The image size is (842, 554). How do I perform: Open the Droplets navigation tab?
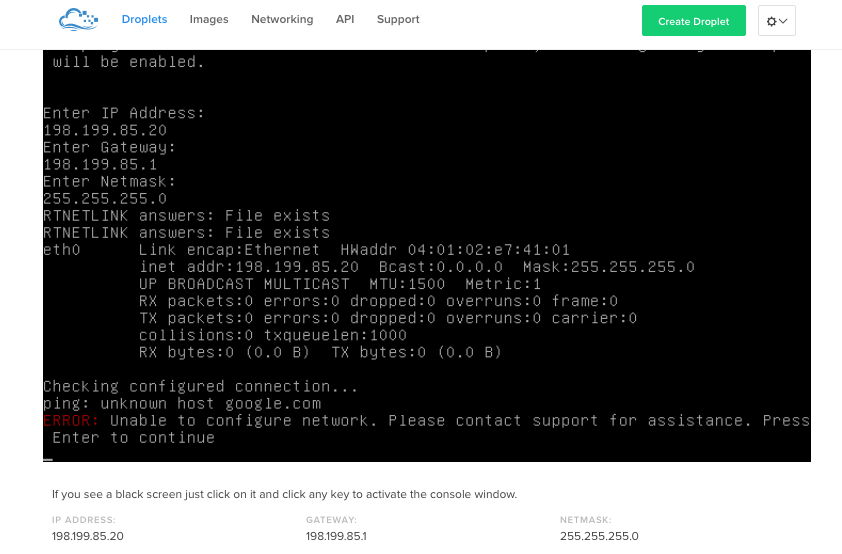click(144, 19)
